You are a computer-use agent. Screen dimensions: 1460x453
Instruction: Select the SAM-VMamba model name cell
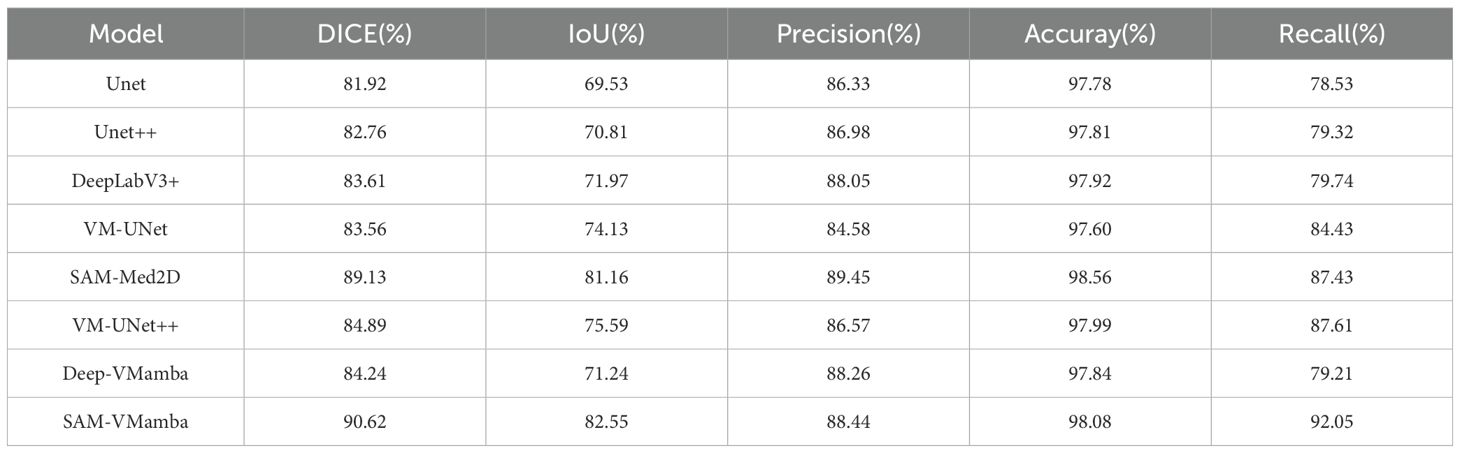click(x=126, y=422)
